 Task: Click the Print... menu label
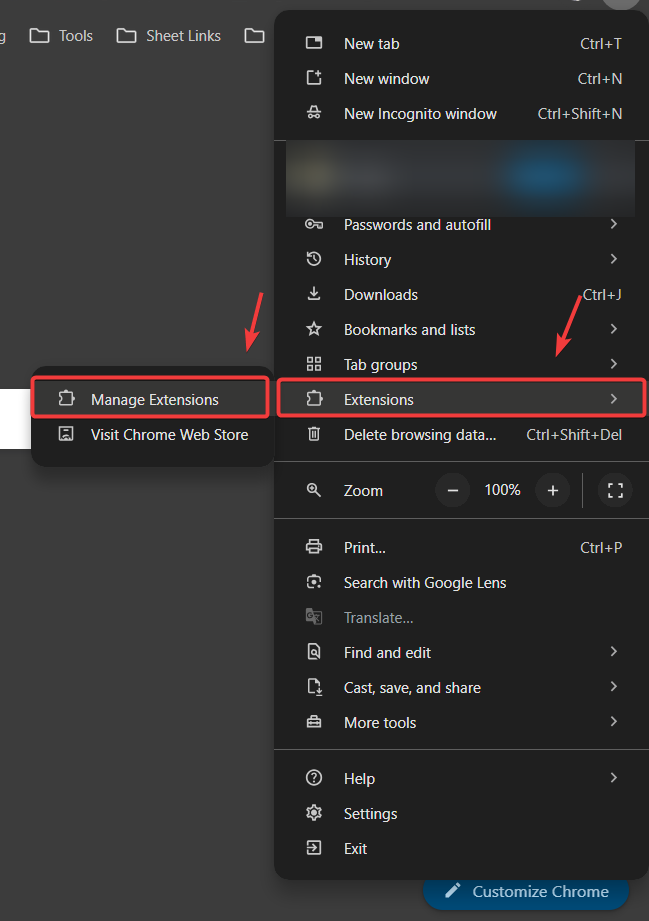pos(365,547)
